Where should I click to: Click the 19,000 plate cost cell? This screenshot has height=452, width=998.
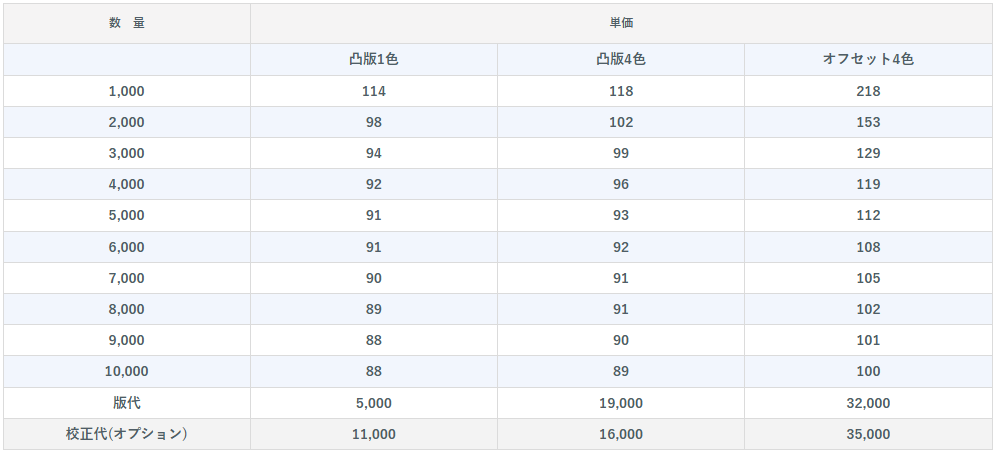pos(621,403)
